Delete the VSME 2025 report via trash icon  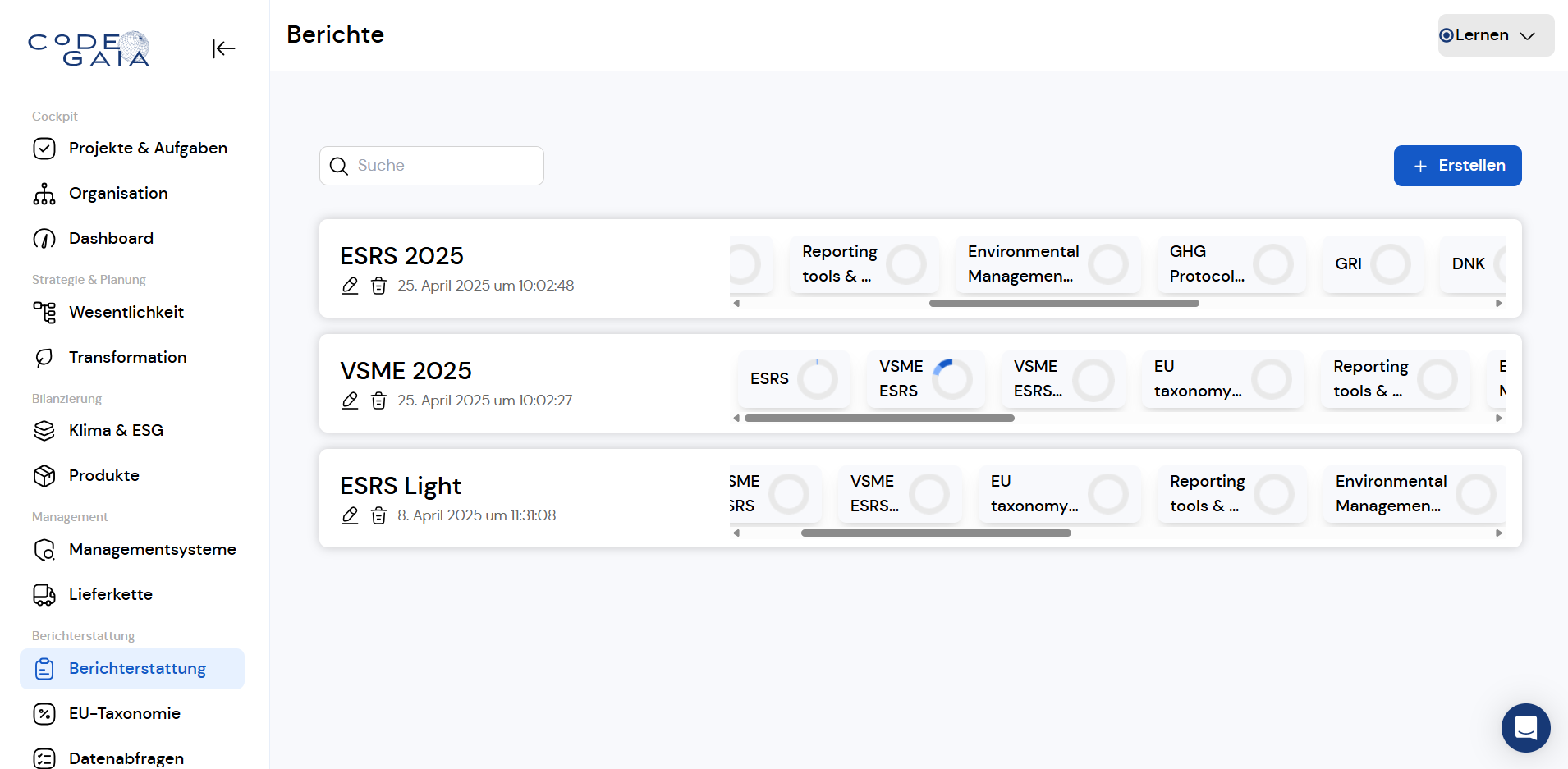pyautogui.click(x=378, y=401)
